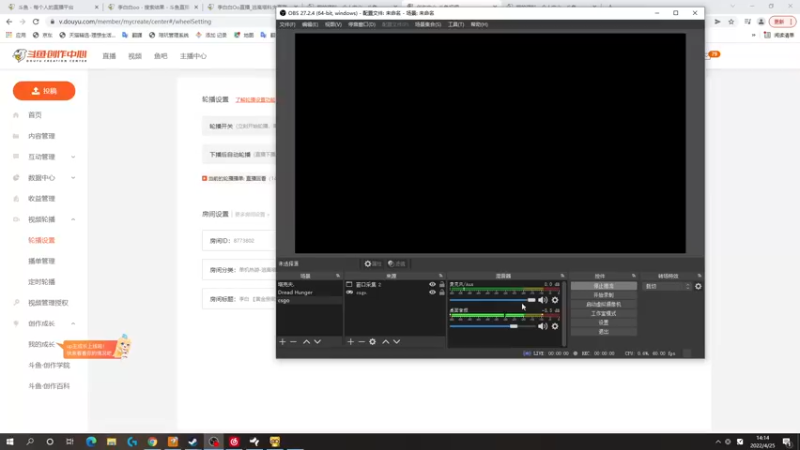800x450 pixels.
Task: Open Chrome profile avatar icon
Action: click(761, 21)
